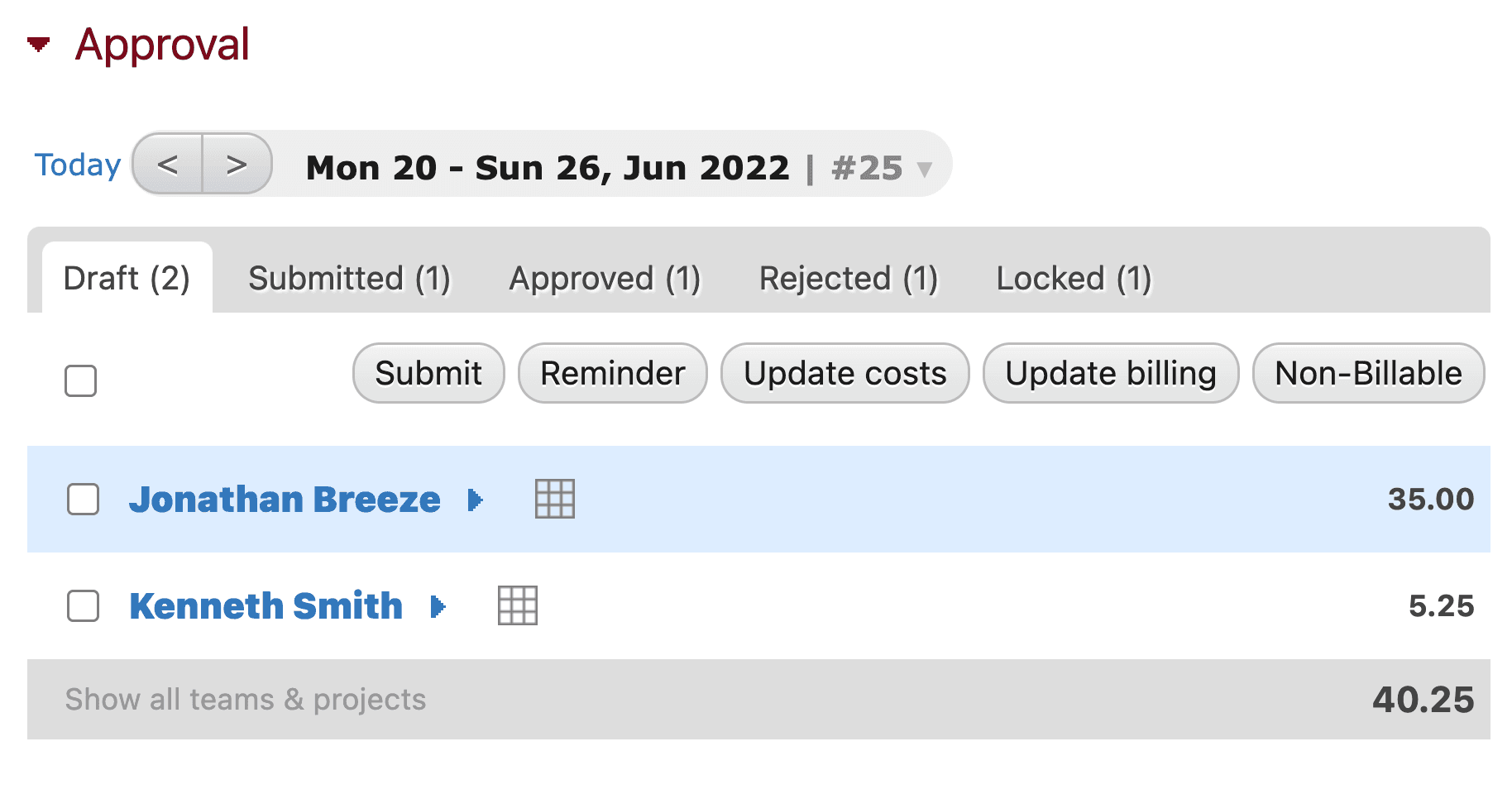Send a Reminder
The image size is (1512, 794).
[x=612, y=373]
